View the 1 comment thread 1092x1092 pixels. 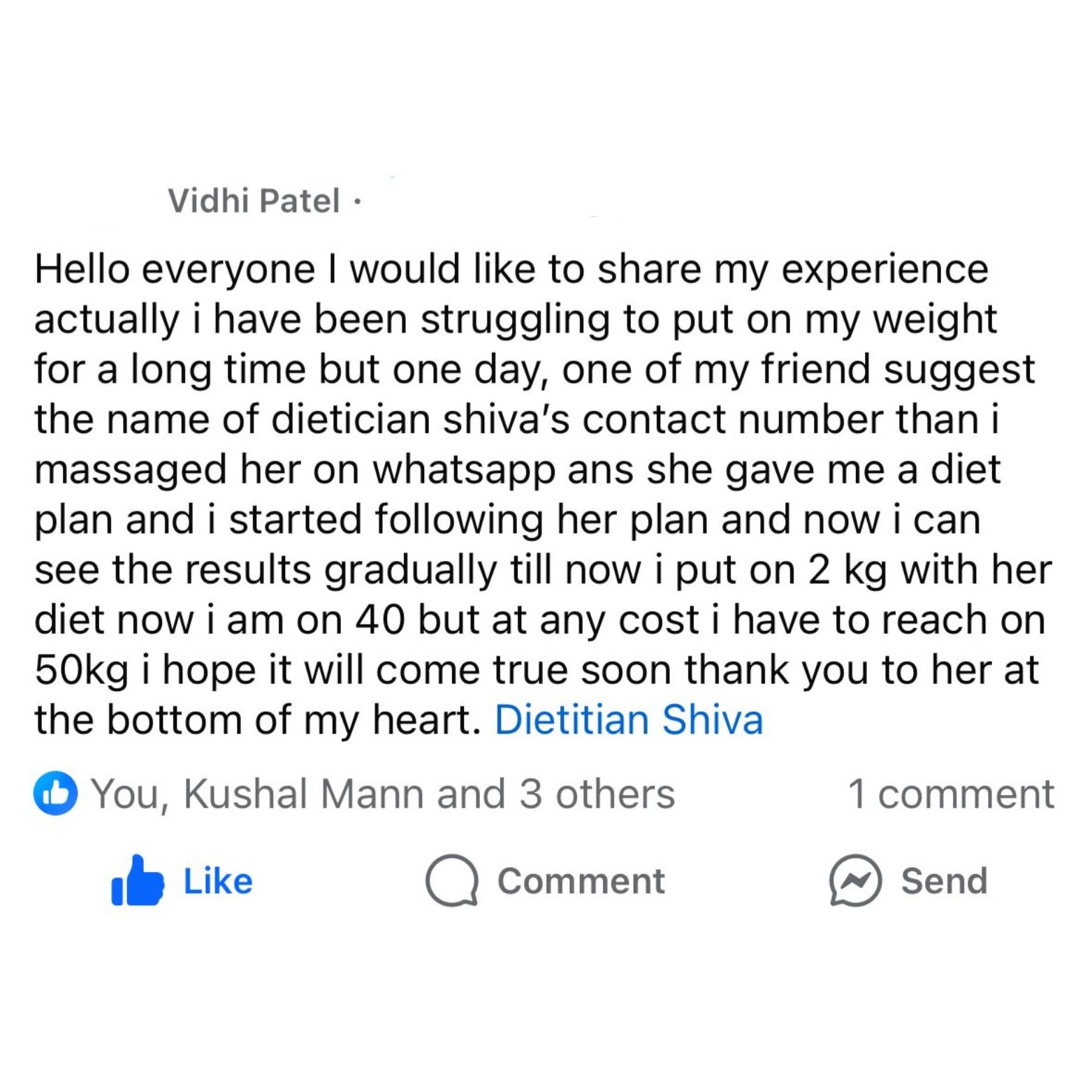point(950,794)
